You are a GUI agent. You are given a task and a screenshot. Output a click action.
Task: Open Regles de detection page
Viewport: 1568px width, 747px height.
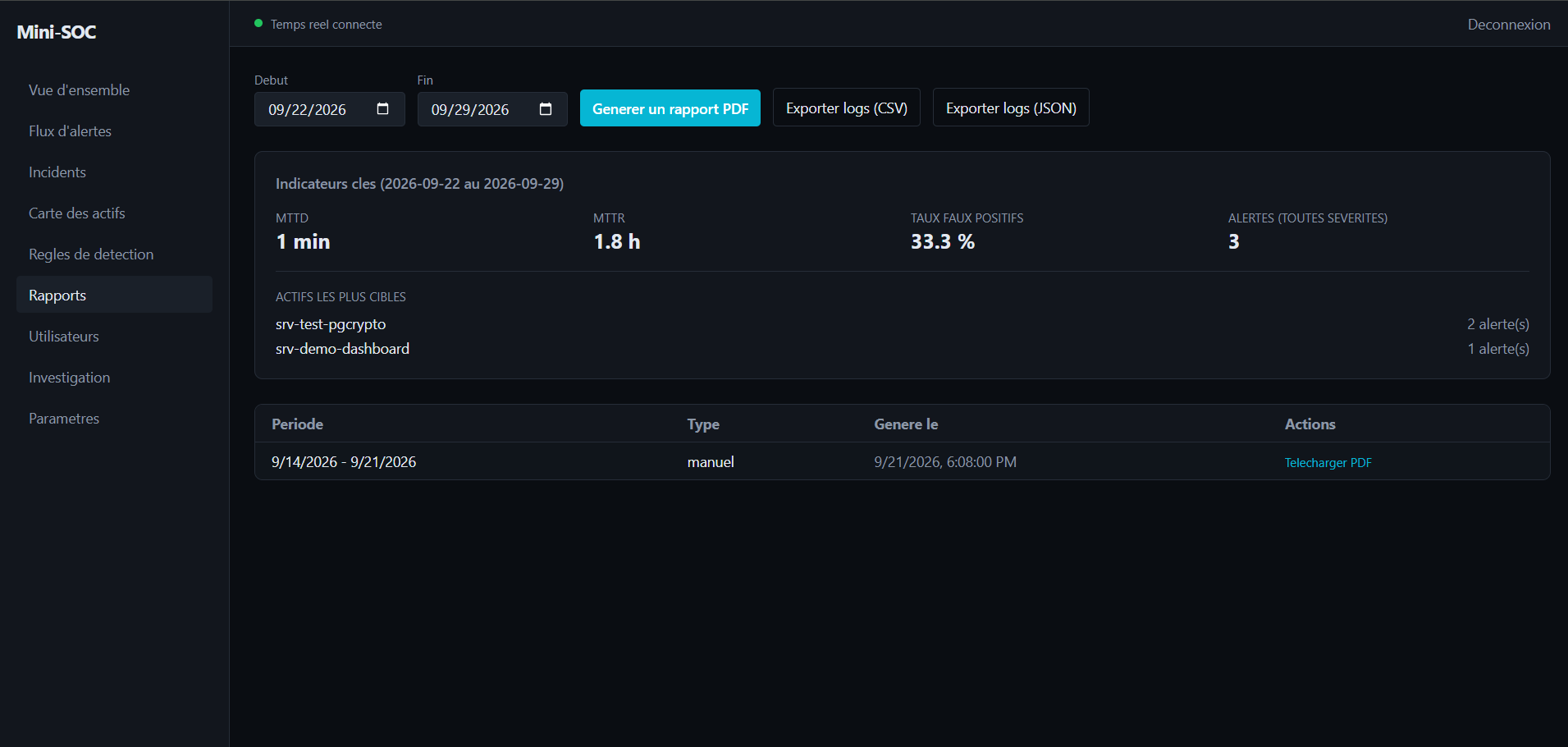point(114,254)
